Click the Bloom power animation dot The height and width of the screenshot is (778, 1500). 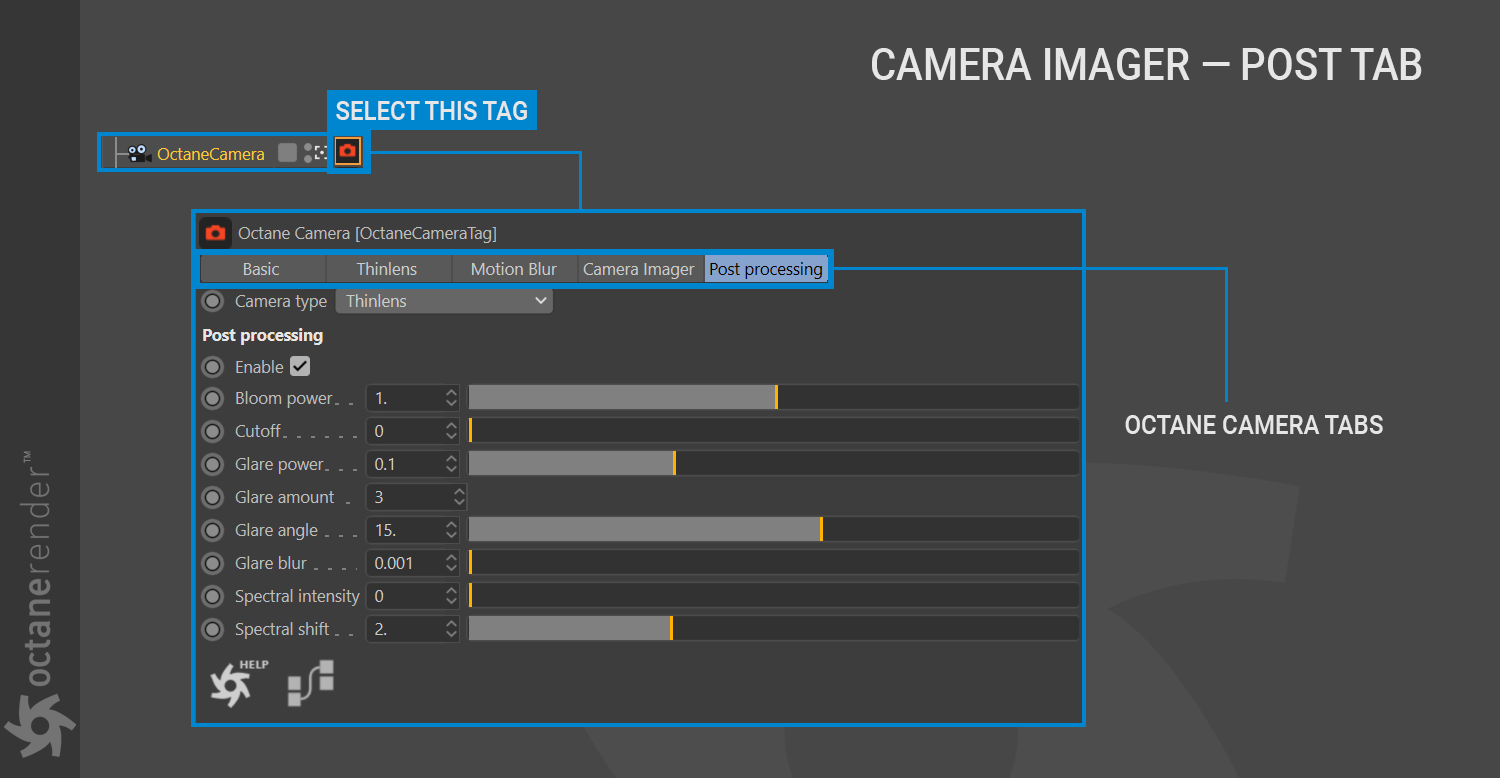point(213,398)
